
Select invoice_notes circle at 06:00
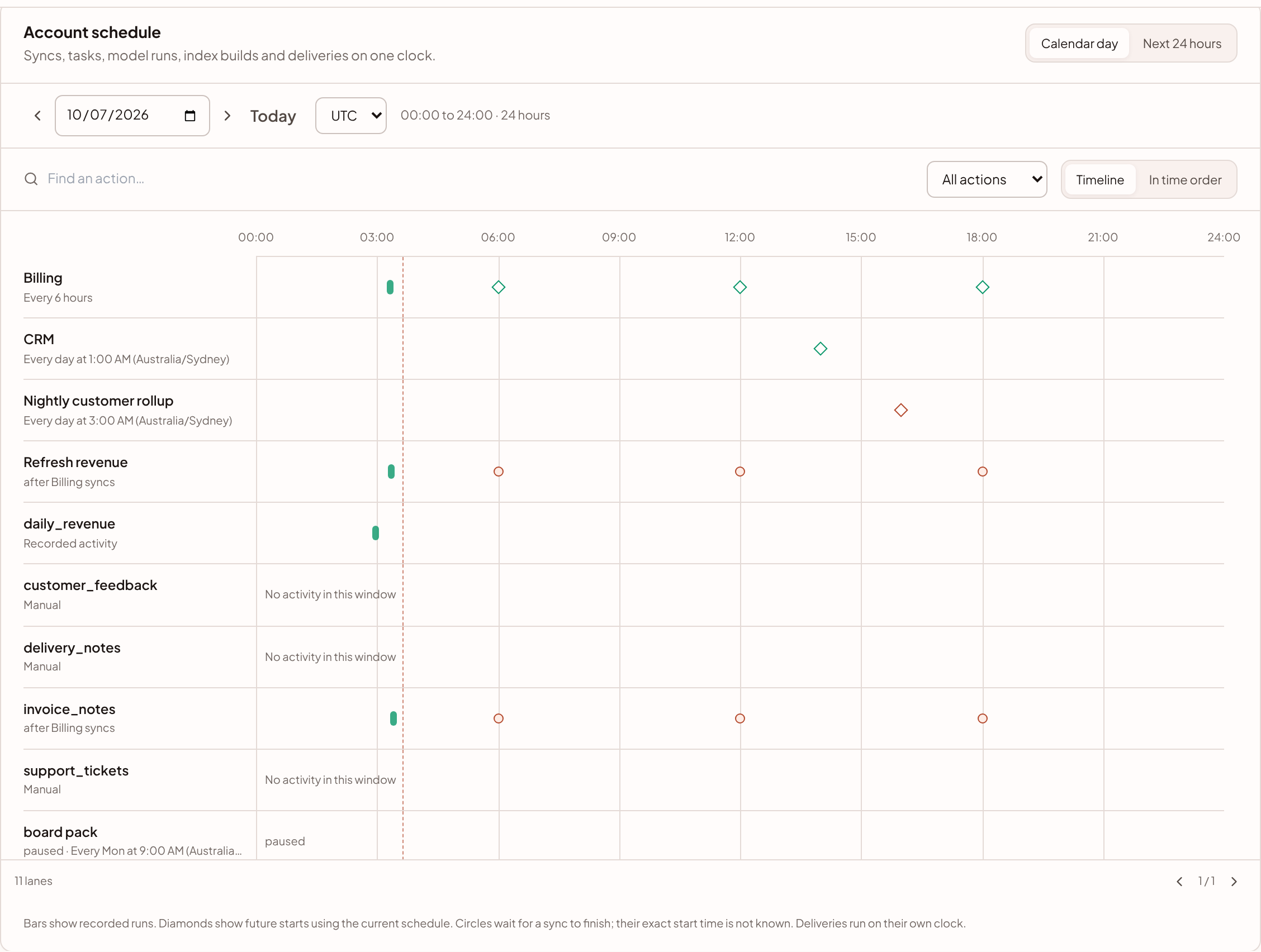click(x=498, y=718)
